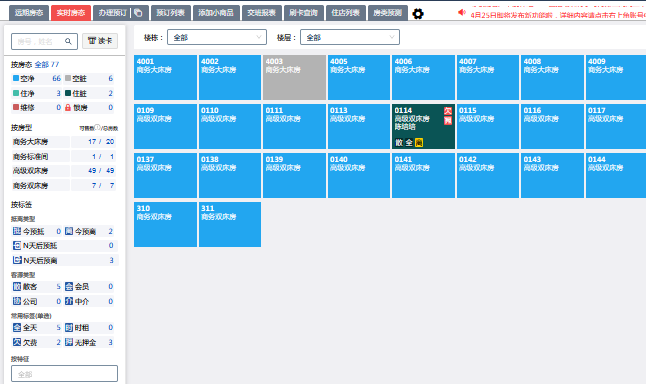Filter guests by 公司 tag

[x=37, y=301]
